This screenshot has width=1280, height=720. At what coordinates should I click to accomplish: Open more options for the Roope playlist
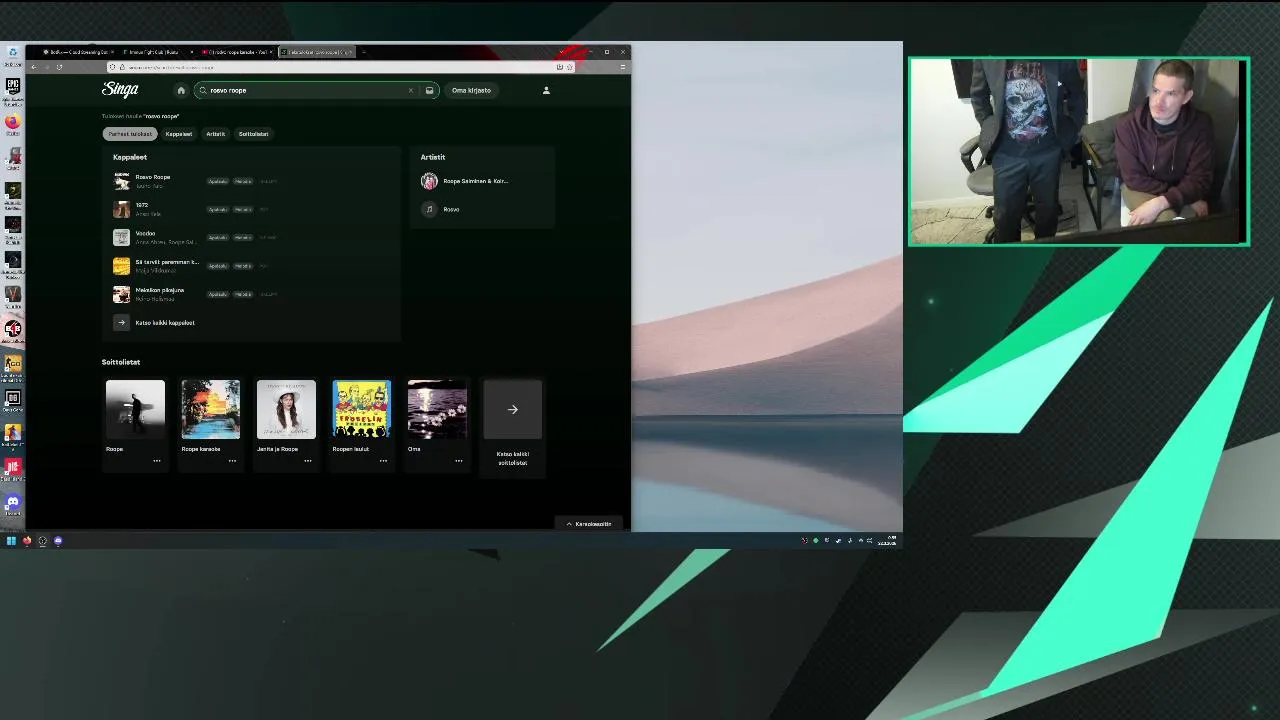(156, 461)
